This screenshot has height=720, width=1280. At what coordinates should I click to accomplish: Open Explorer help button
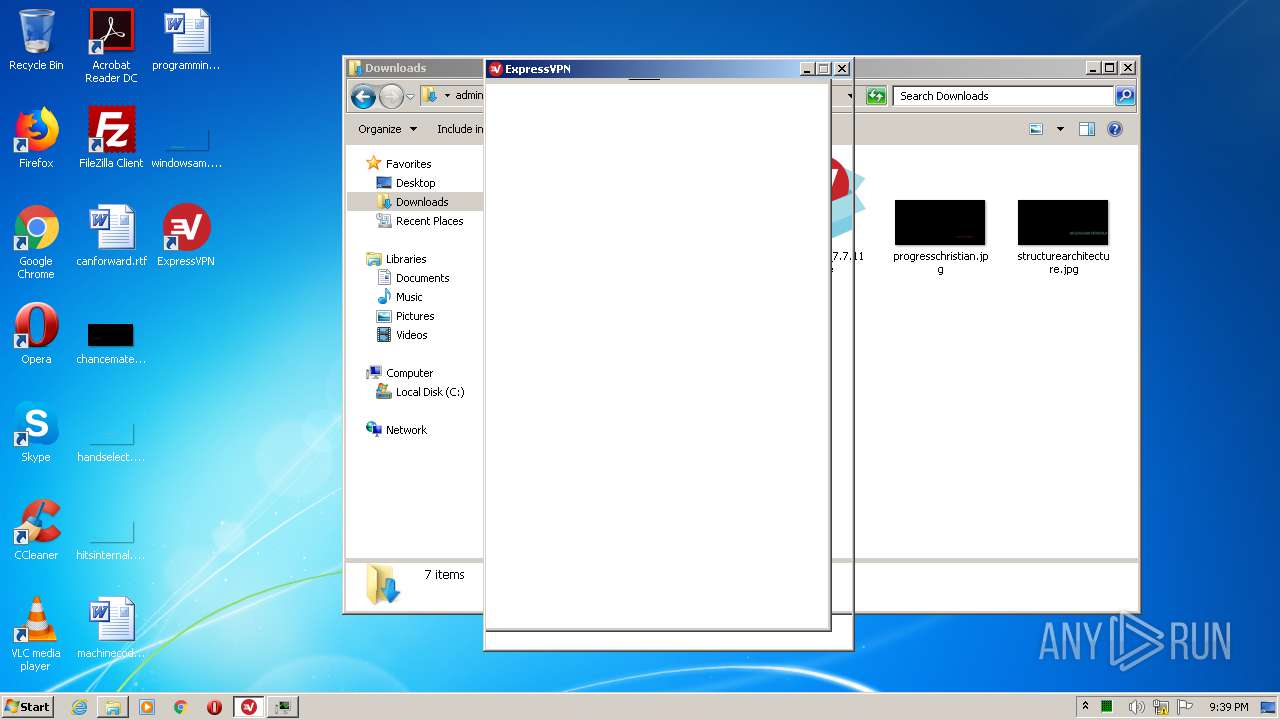(x=1115, y=129)
